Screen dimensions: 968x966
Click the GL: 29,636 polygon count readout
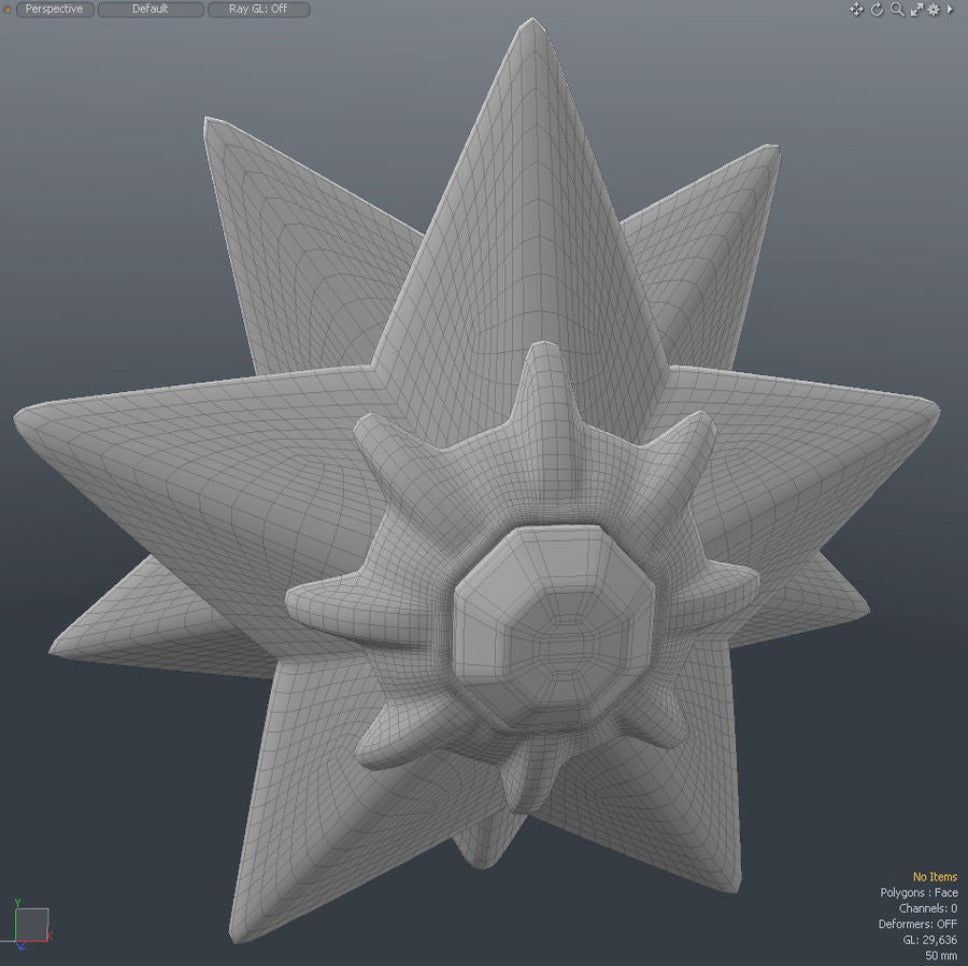coord(929,940)
